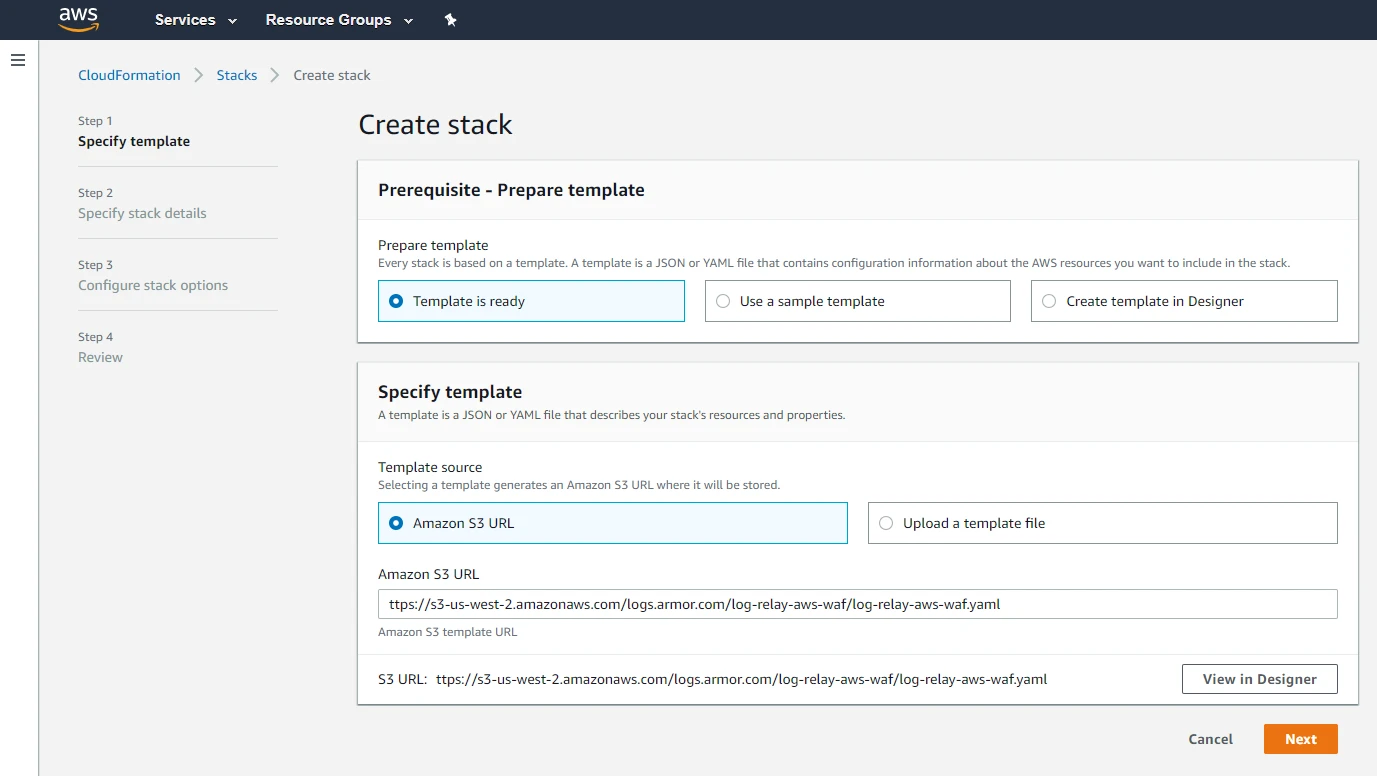Jump to Step 4 Review
This screenshot has height=776, width=1377.
[100, 357]
